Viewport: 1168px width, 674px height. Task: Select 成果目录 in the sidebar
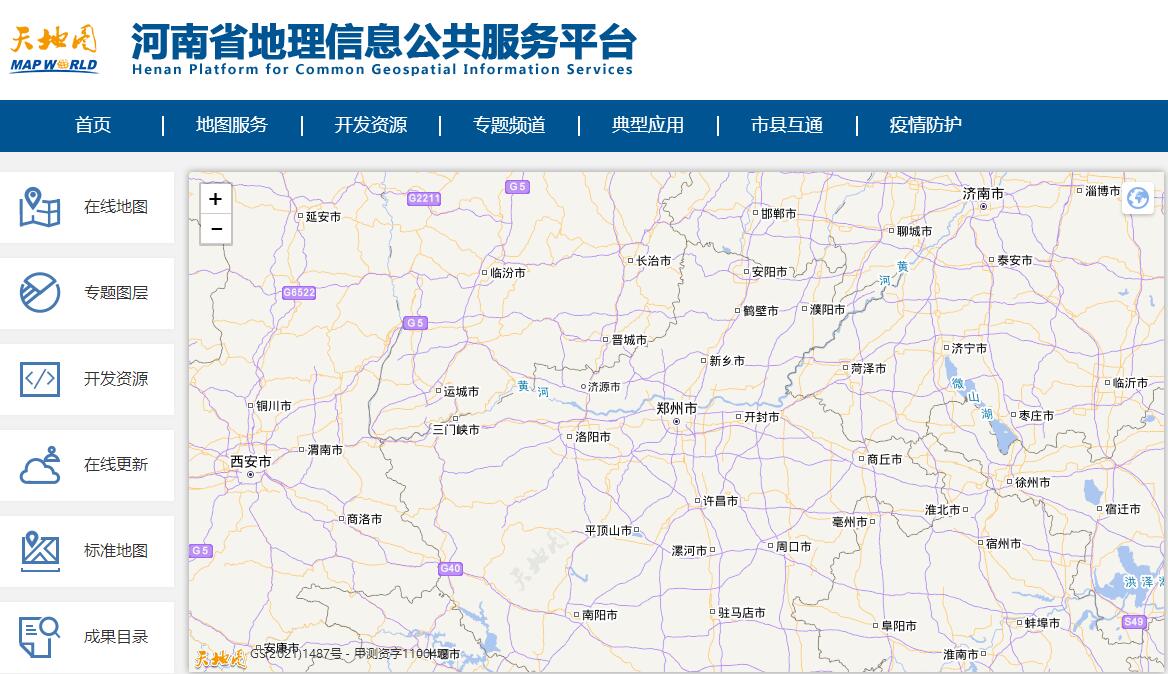(x=87, y=637)
